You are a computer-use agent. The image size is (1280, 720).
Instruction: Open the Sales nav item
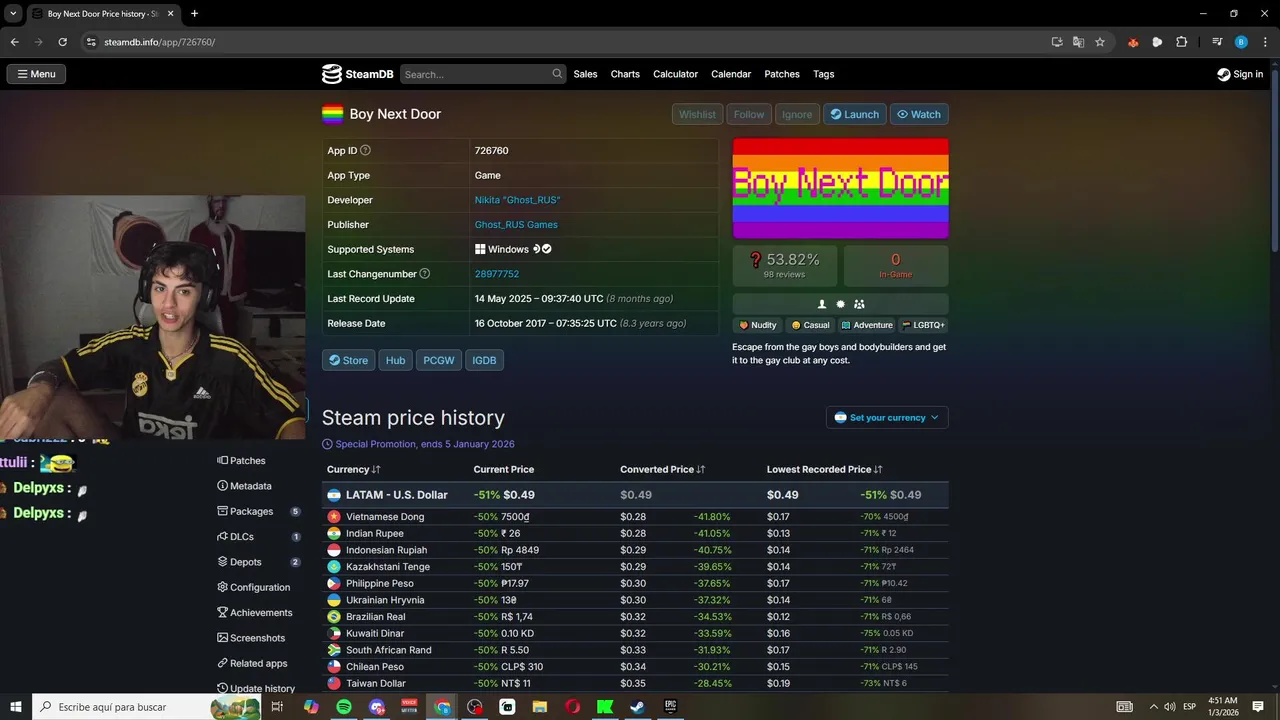point(585,74)
